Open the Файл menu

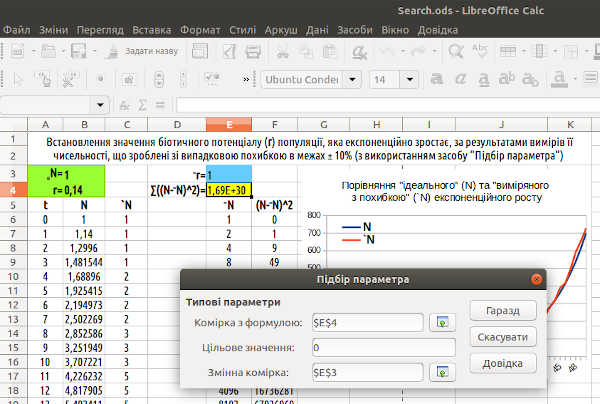point(16,30)
